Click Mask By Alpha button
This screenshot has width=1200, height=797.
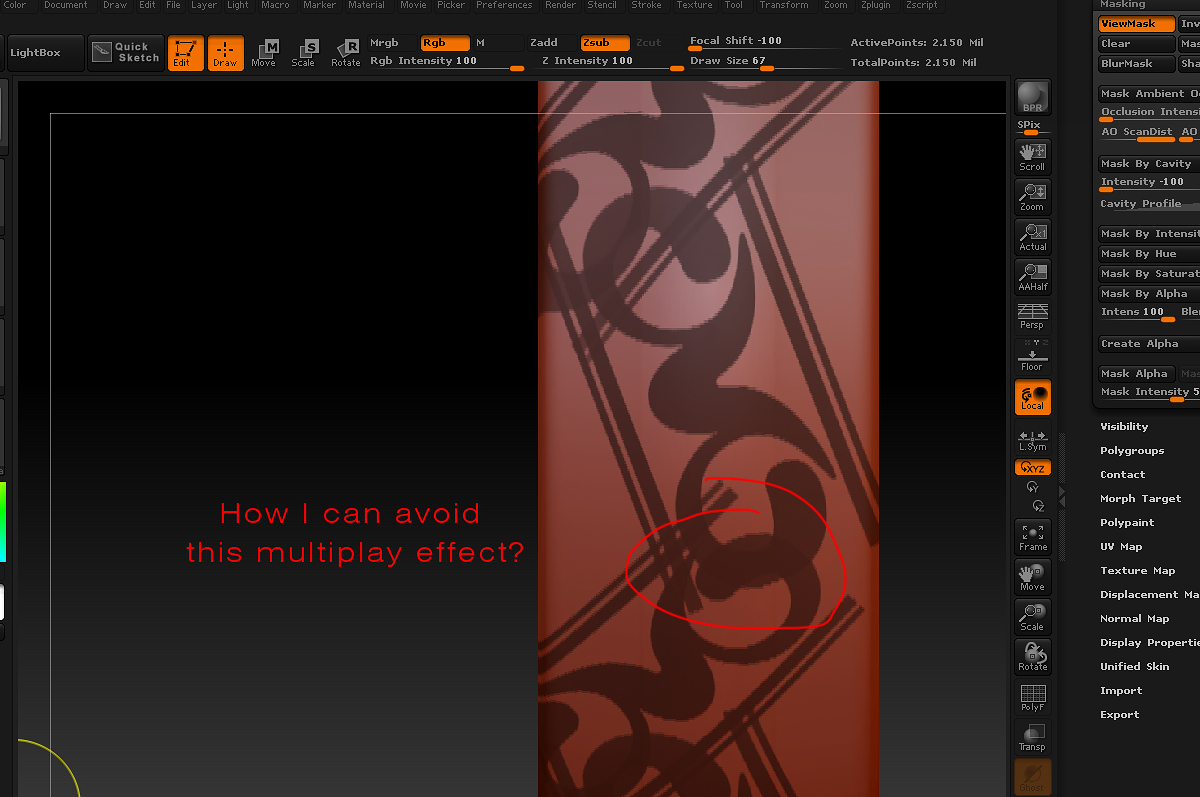pos(1149,294)
